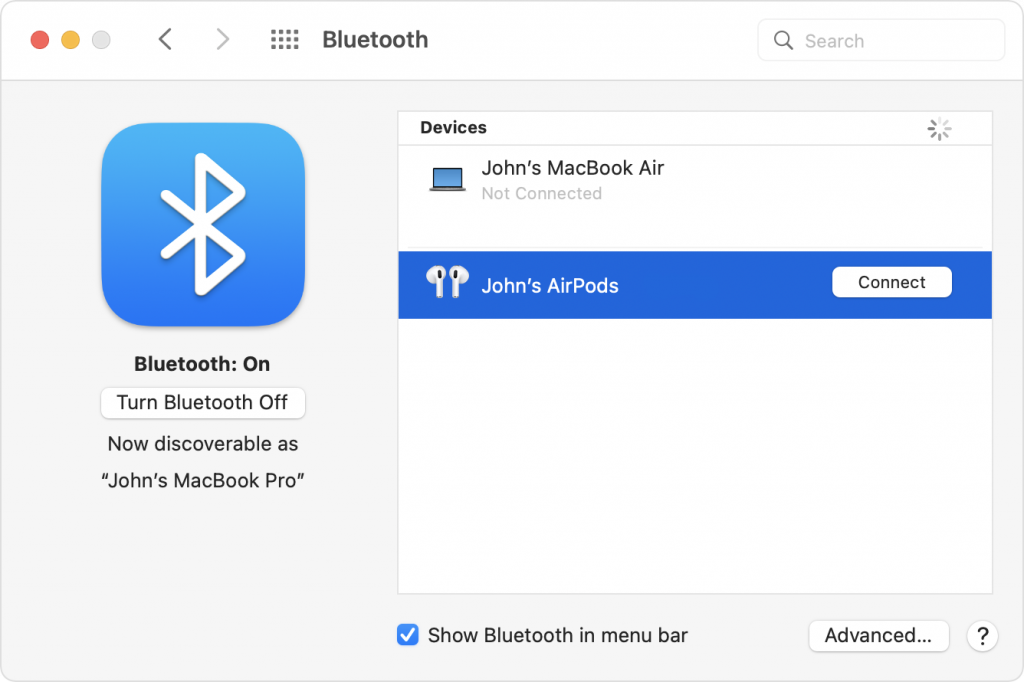Image resolution: width=1024 pixels, height=682 pixels.
Task: Uncheck Show Bluetooth in menu bar
Action: pos(408,635)
